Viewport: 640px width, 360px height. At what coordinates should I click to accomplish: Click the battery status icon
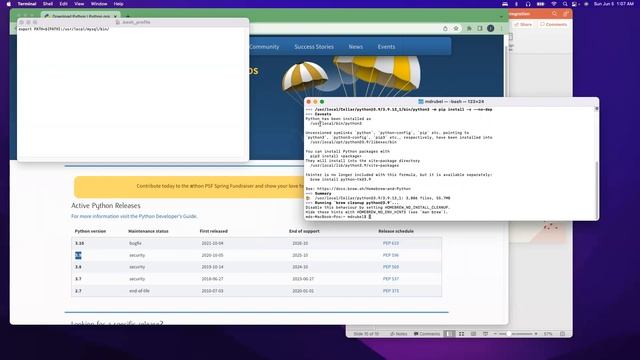pos(540,4)
